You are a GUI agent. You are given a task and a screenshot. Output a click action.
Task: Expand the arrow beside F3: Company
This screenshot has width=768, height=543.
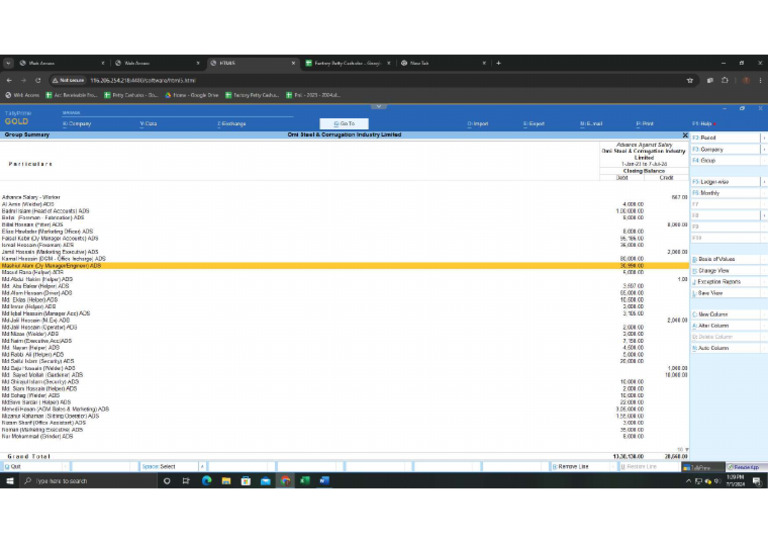[765, 149]
